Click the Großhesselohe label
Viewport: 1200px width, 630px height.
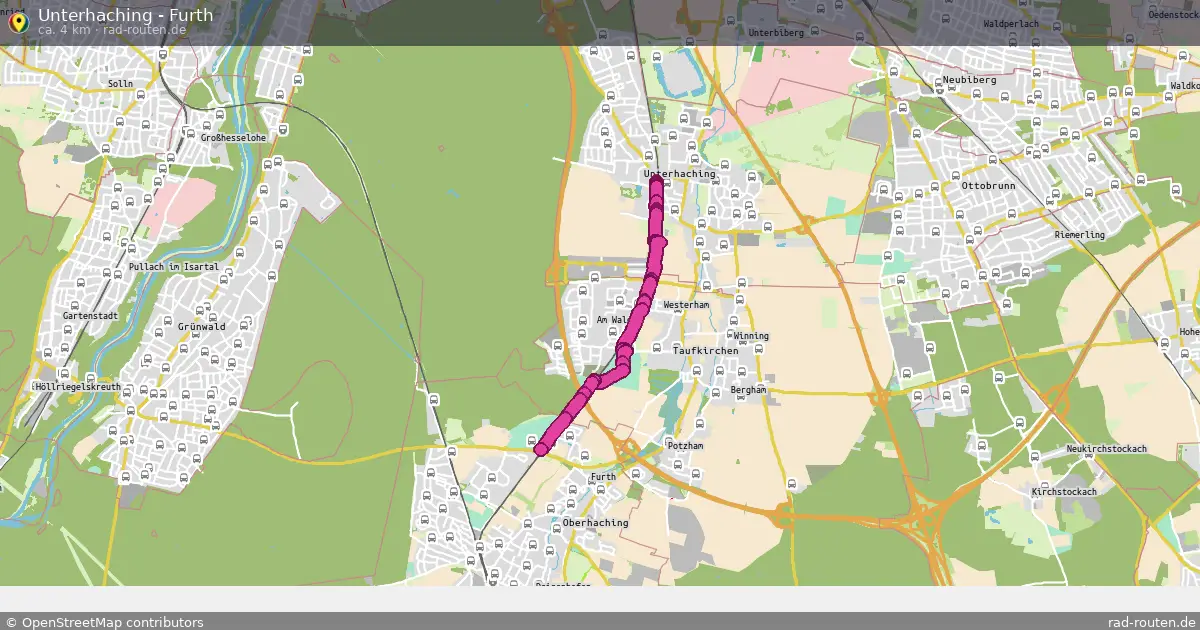pyautogui.click(x=235, y=137)
